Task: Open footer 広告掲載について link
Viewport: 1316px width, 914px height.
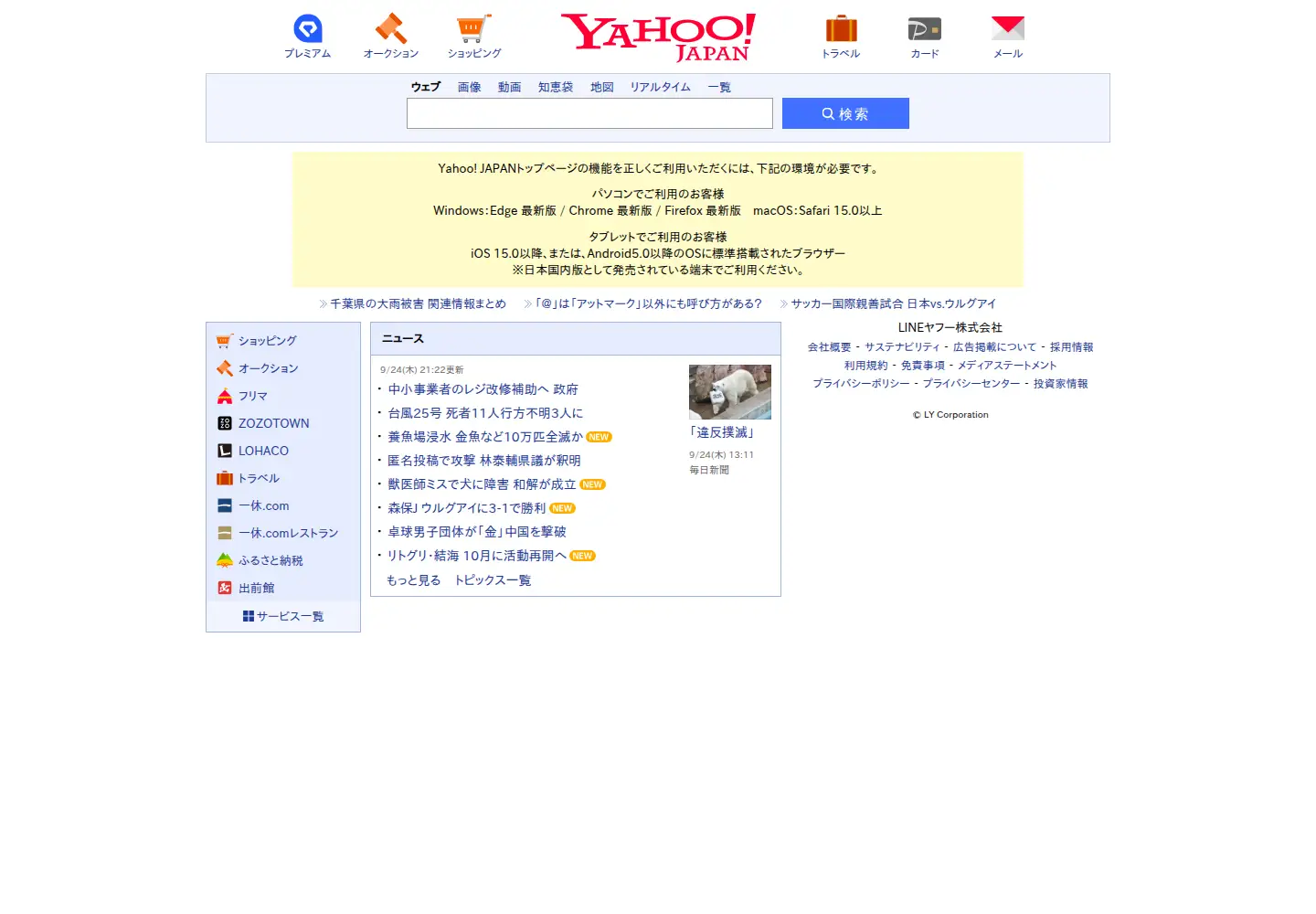Action: click(x=995, y=347)
